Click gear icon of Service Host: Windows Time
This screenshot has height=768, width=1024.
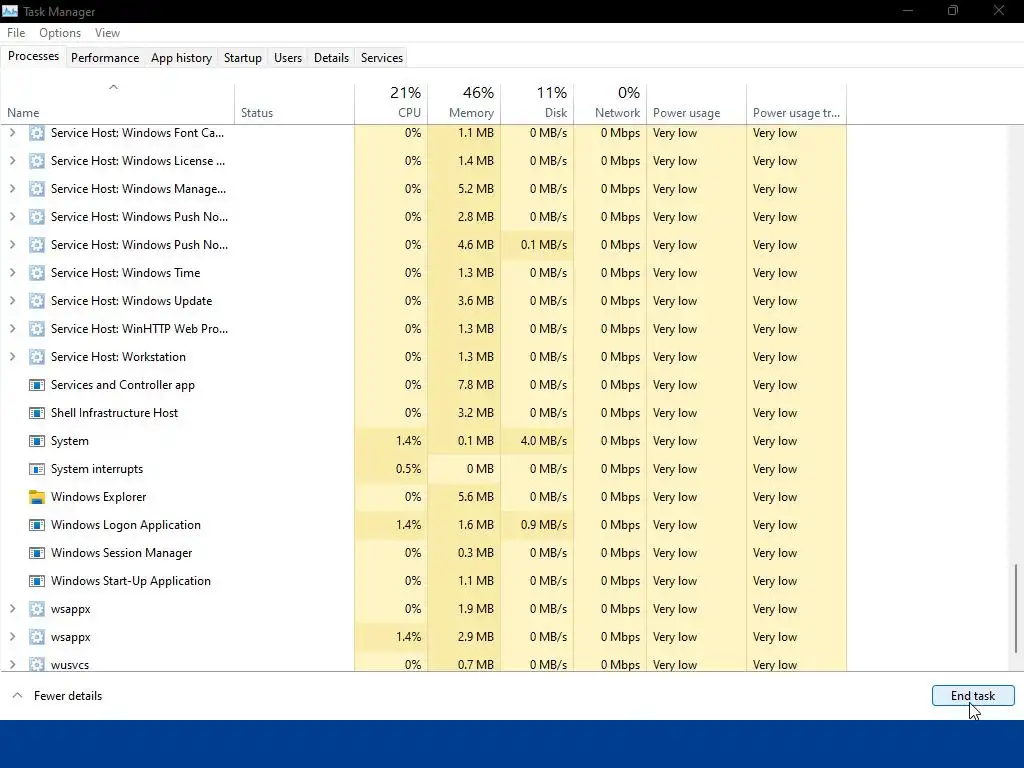[x=37, y=273]
